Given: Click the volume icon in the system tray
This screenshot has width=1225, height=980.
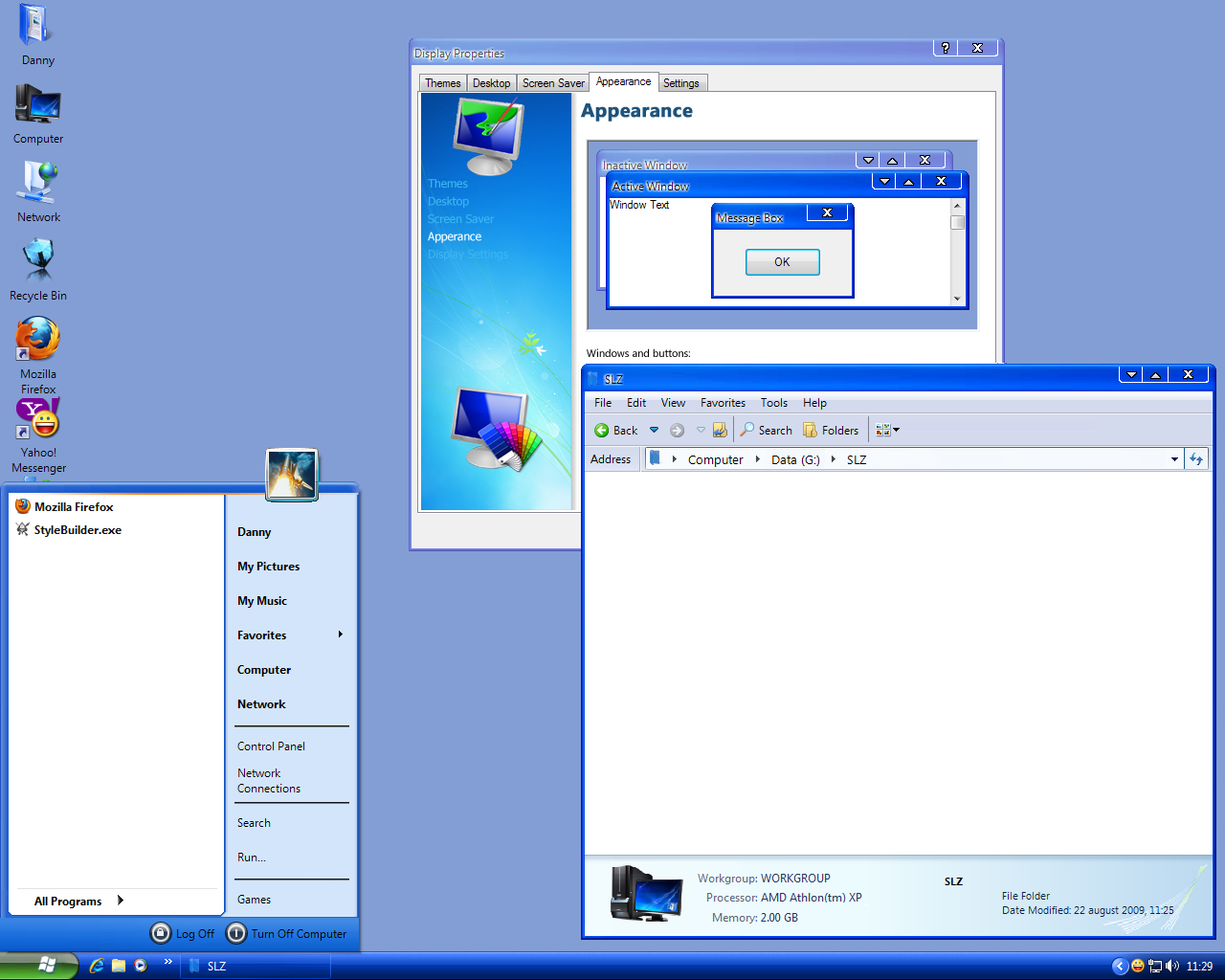Looking at the screenshot, I should [1171, 966].
